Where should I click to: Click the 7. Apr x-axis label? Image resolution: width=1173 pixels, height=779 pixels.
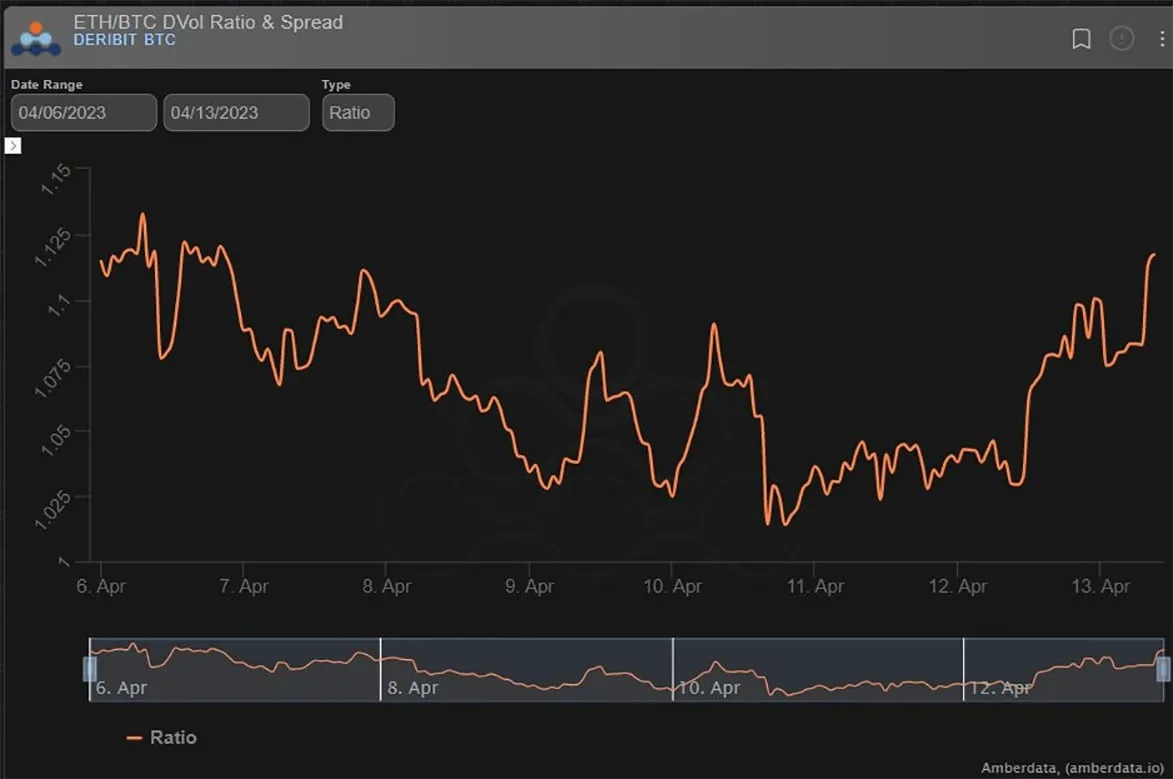pos(244,586)
